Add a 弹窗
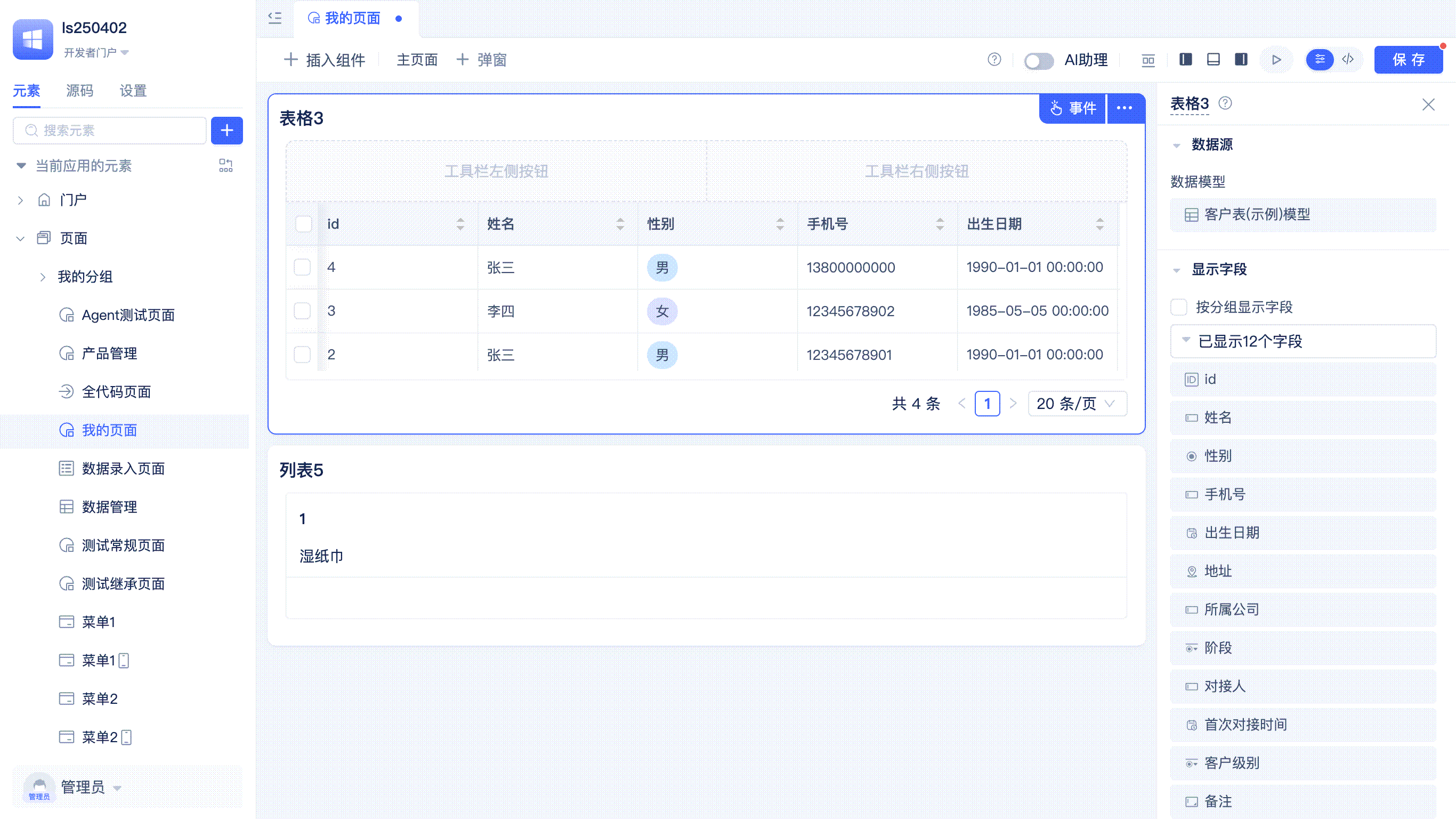 coord(482,60)
